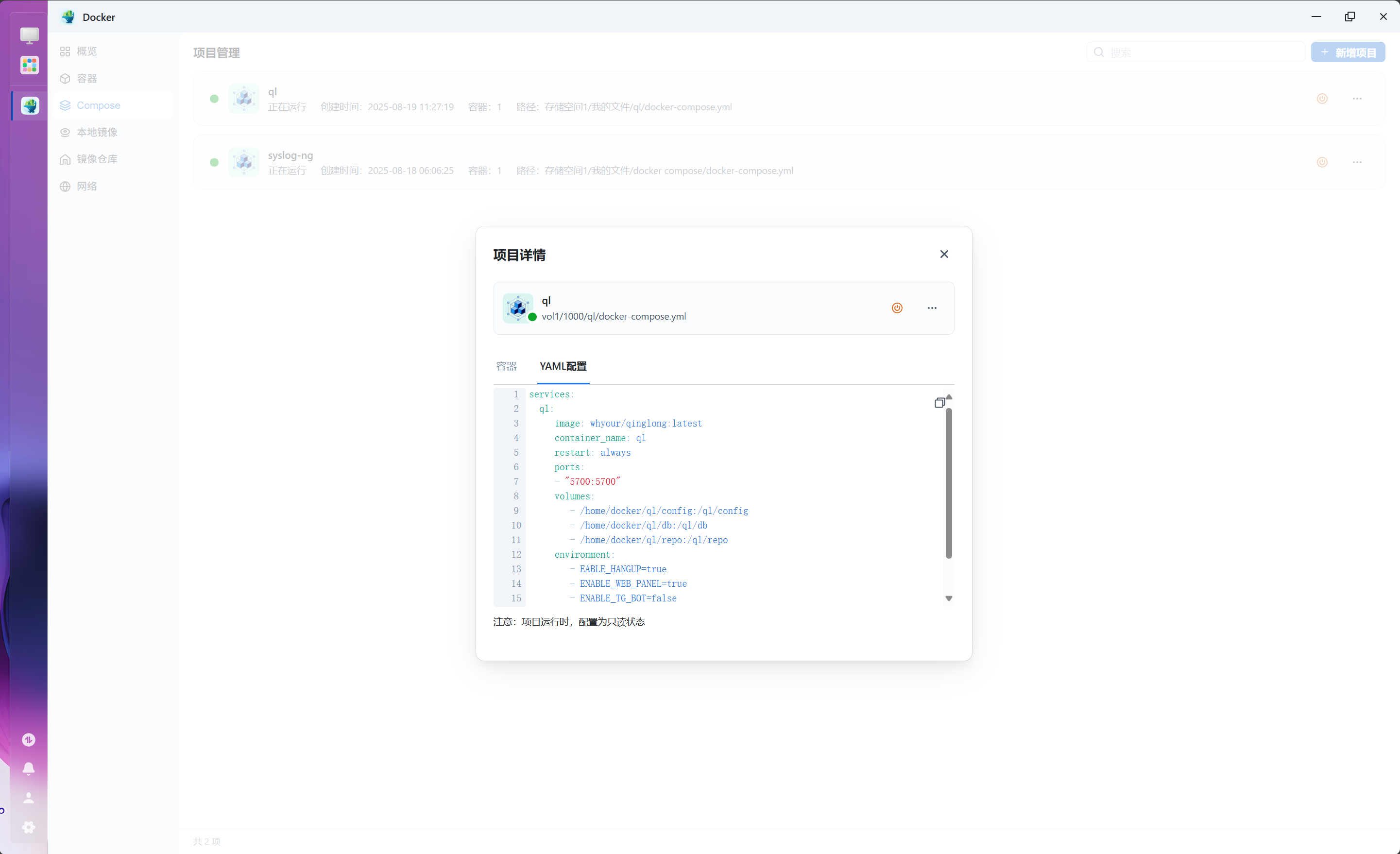
Task: Open the notifications bell in the left dock
Action: (x=28, y=769)
